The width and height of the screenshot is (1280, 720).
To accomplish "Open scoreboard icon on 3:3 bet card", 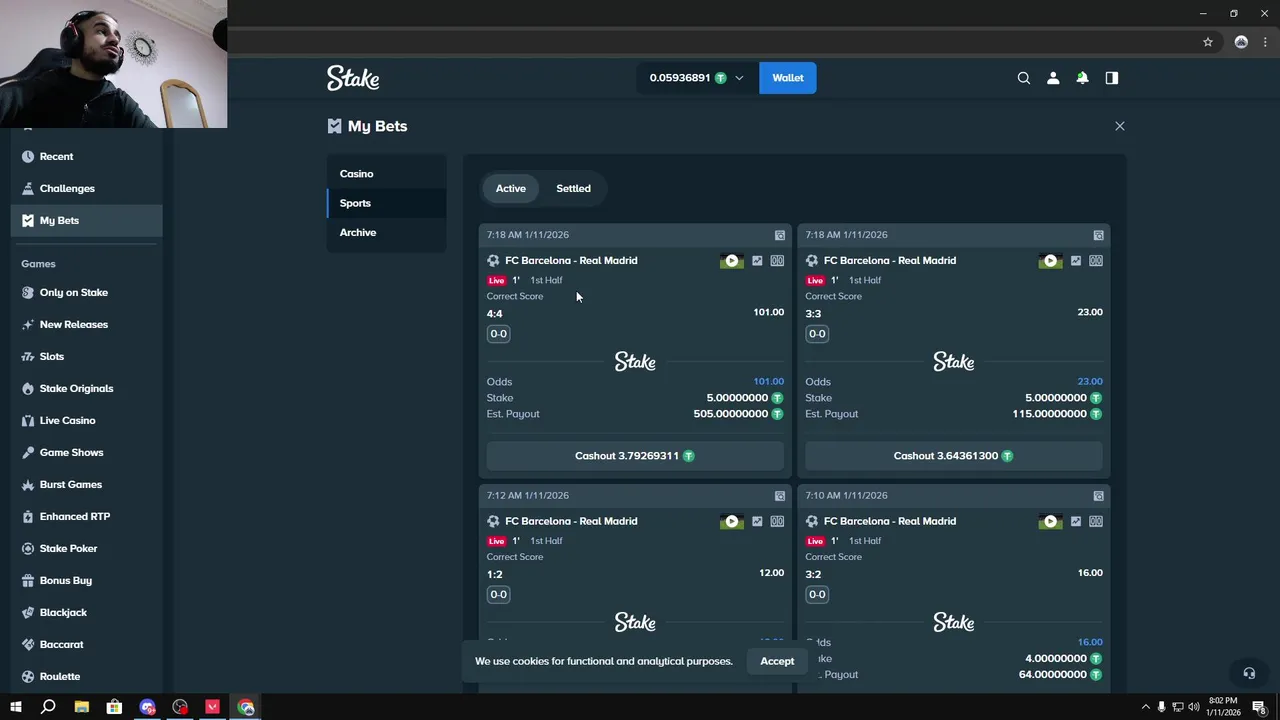I will coord(1096,261).
